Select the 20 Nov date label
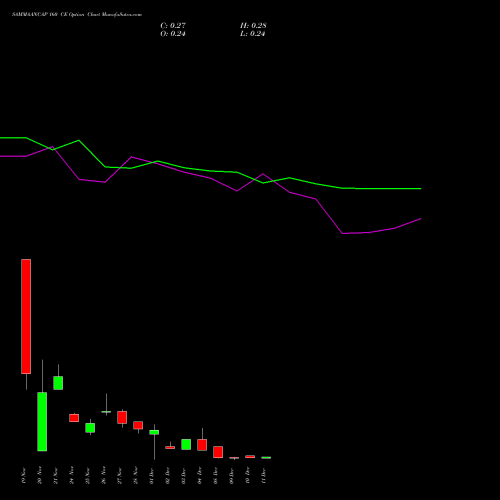This screenshot has width=500, height=500. [39, 476]
